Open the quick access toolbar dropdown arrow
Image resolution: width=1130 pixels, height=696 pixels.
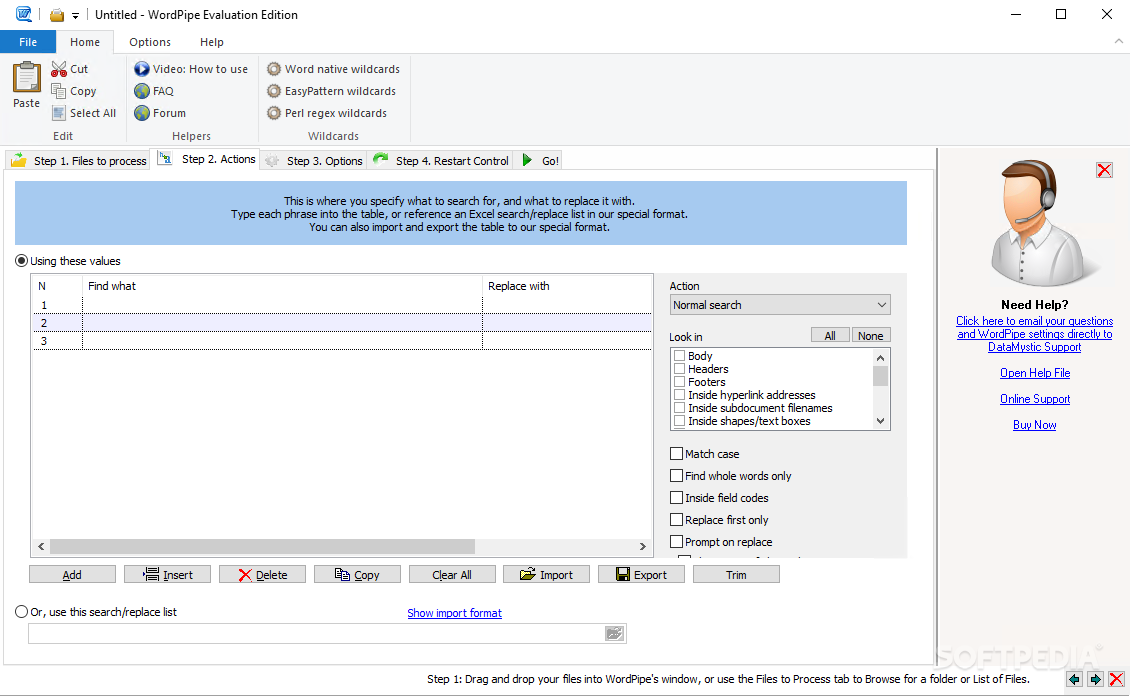tap(75, 15)
